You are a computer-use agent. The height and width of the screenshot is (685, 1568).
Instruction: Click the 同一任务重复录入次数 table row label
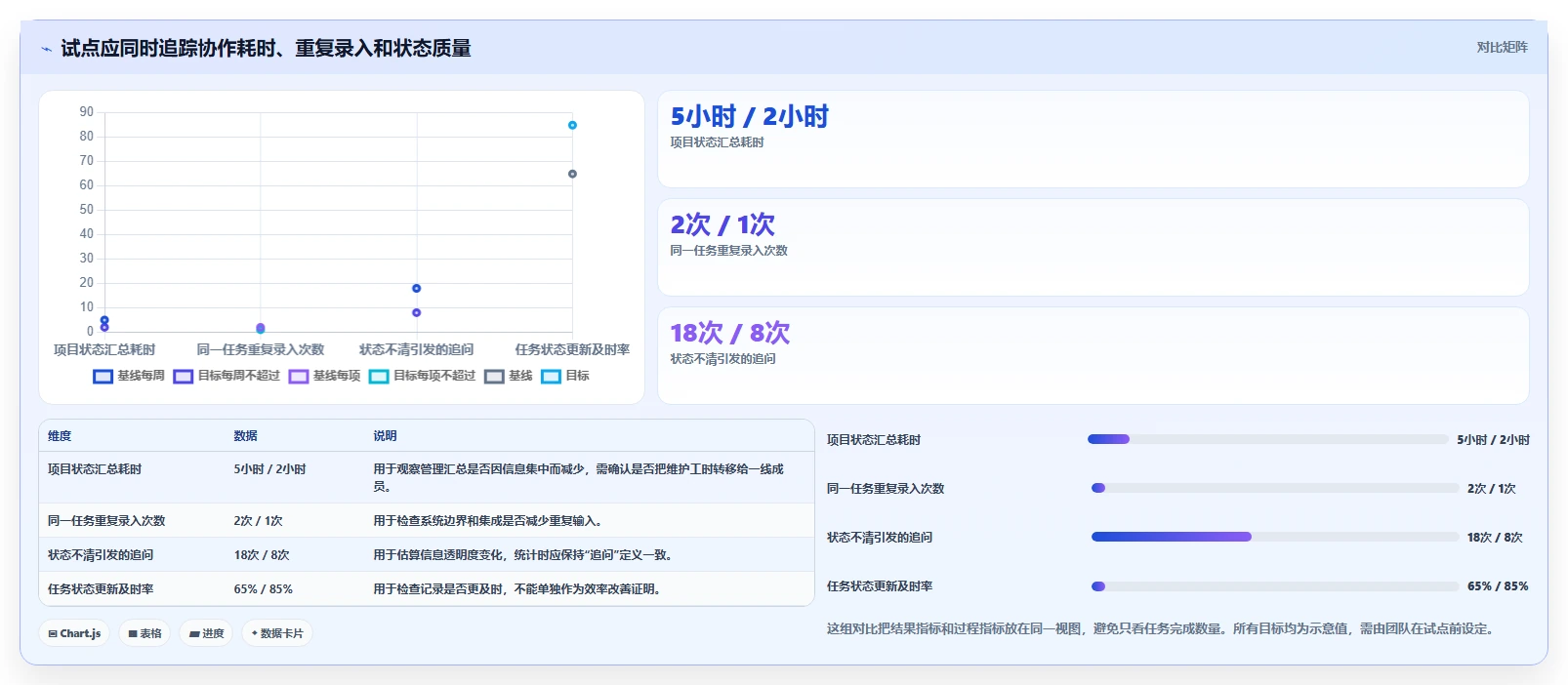pos(106,521)
